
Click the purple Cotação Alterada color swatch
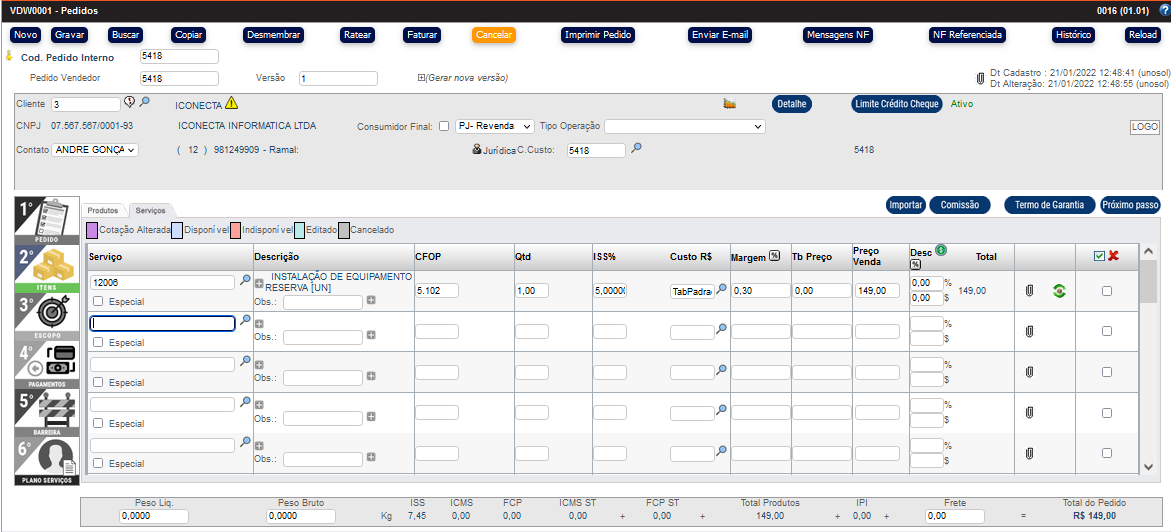point(92,230)
